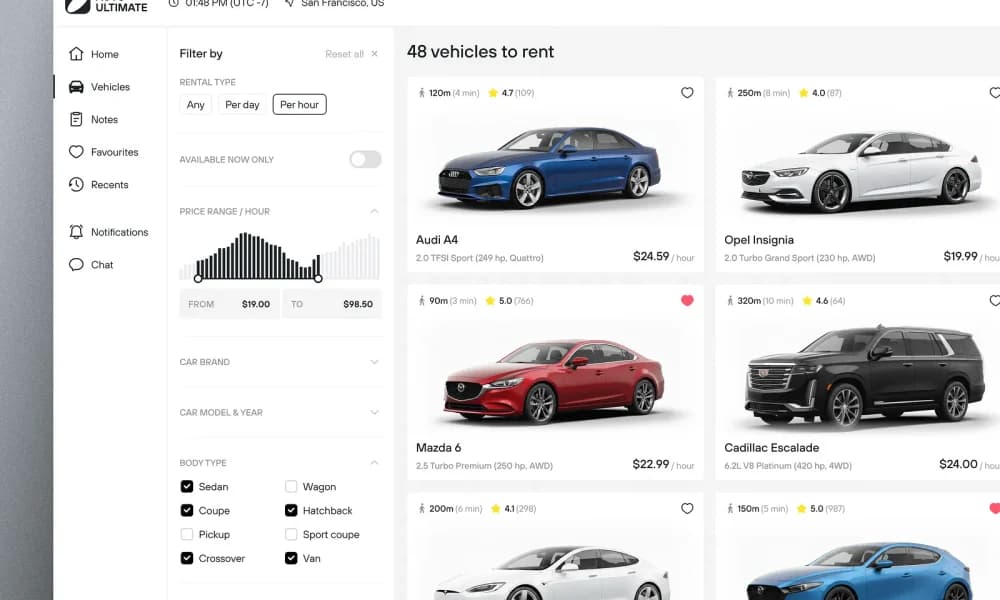Screen dimensions: 1000x600
Task: Click the TO price field $98.50
Action: 332,304
